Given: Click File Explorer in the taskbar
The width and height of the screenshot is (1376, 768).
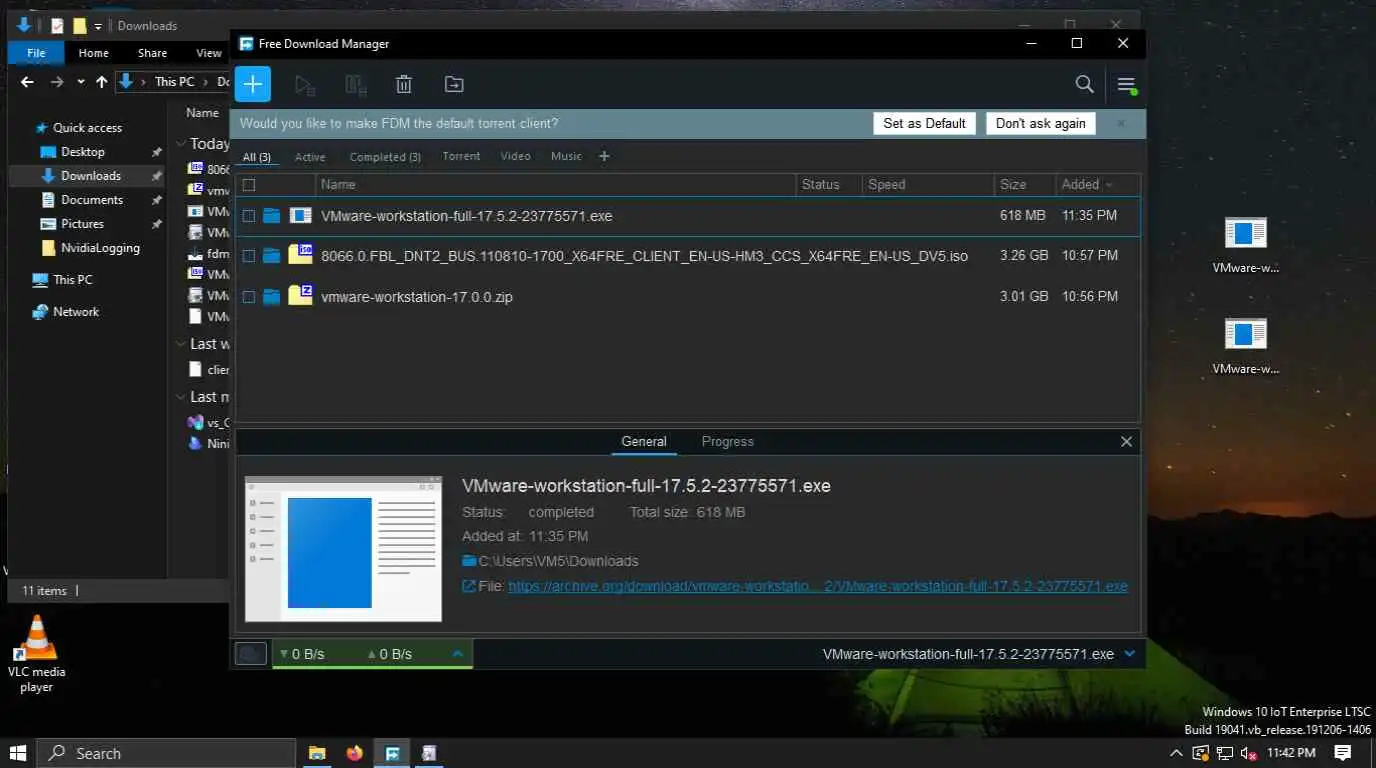Looking at the screenshot, I should pyautogui.click(x=316, y=753).
